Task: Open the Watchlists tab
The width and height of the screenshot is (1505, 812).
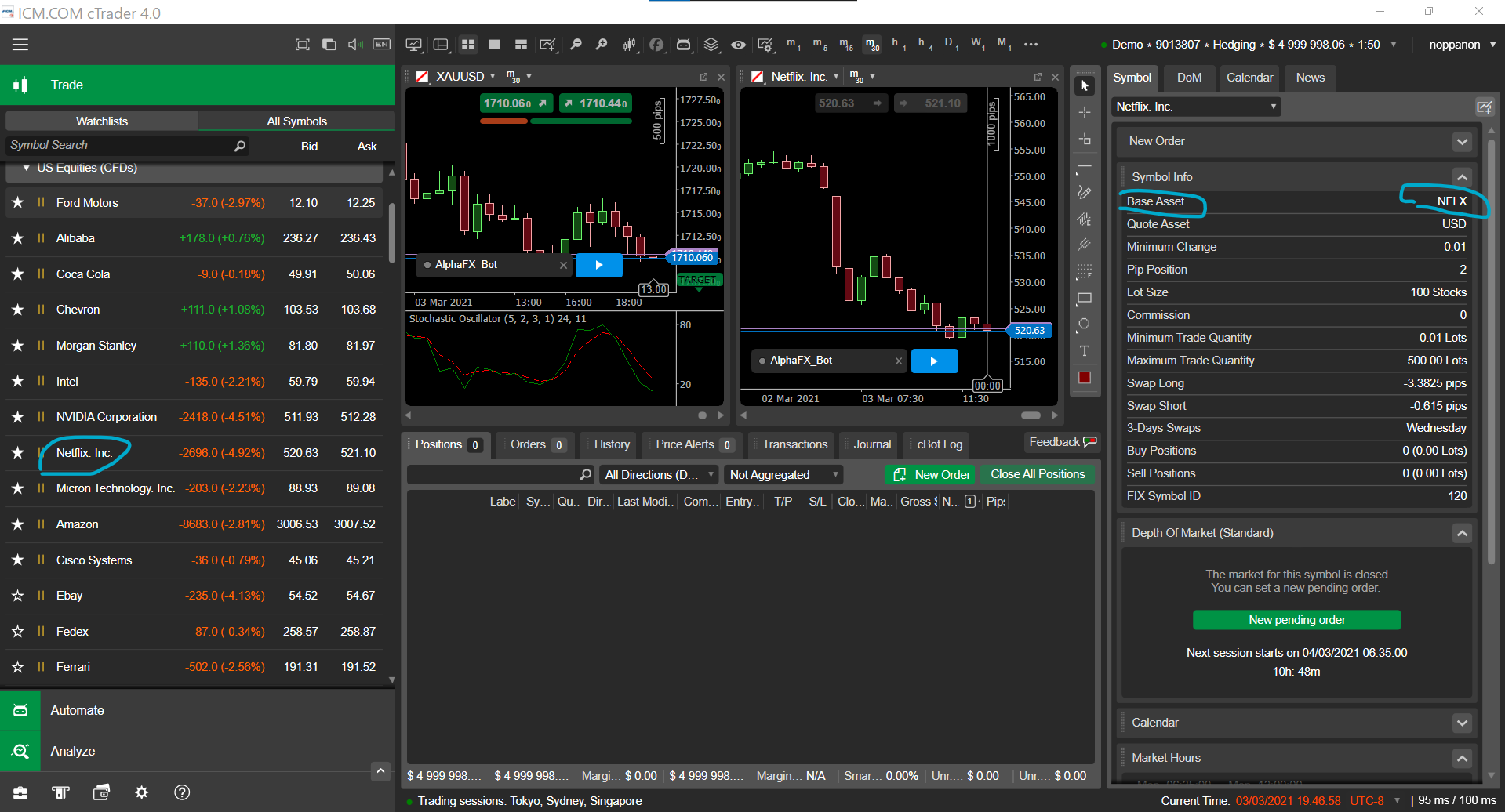Action: (x=101, y=121)
